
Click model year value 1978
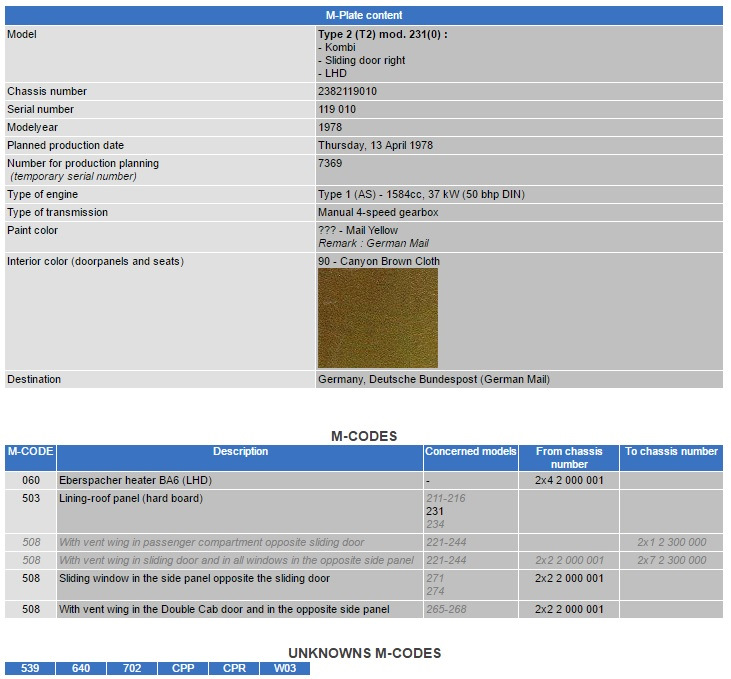pos(330,127)
